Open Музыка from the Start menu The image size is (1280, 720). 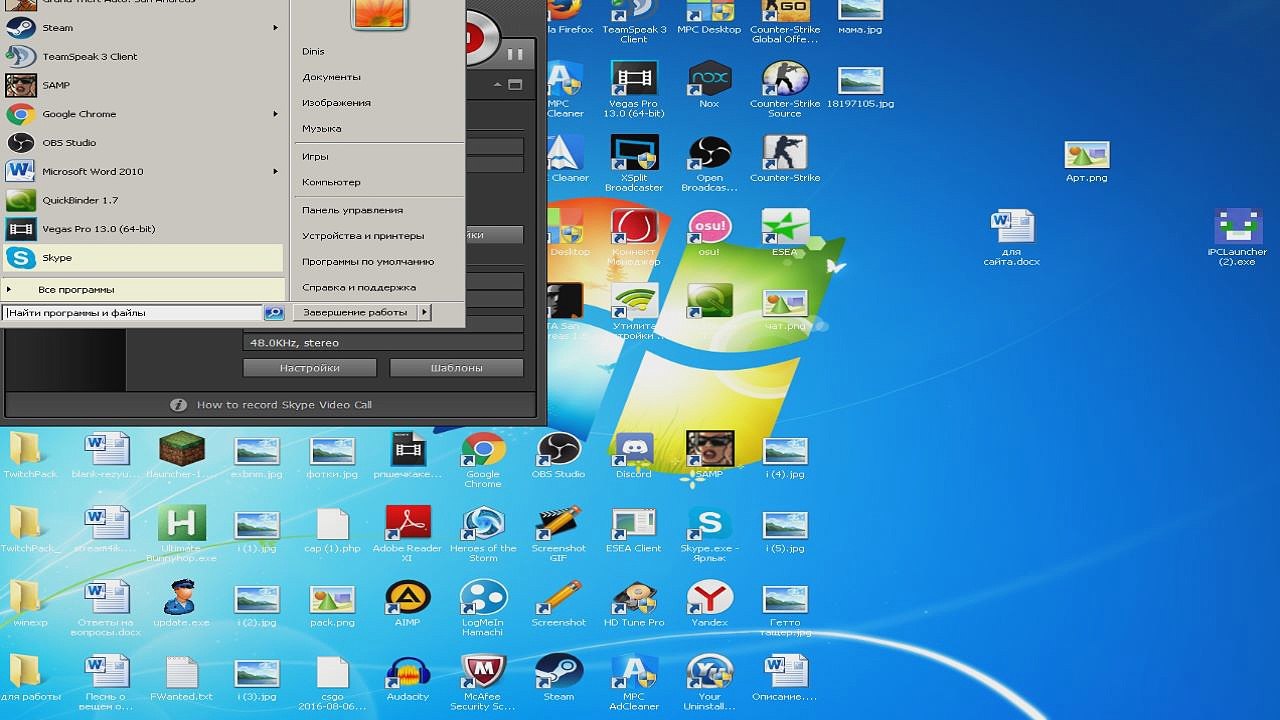[322, 129]
